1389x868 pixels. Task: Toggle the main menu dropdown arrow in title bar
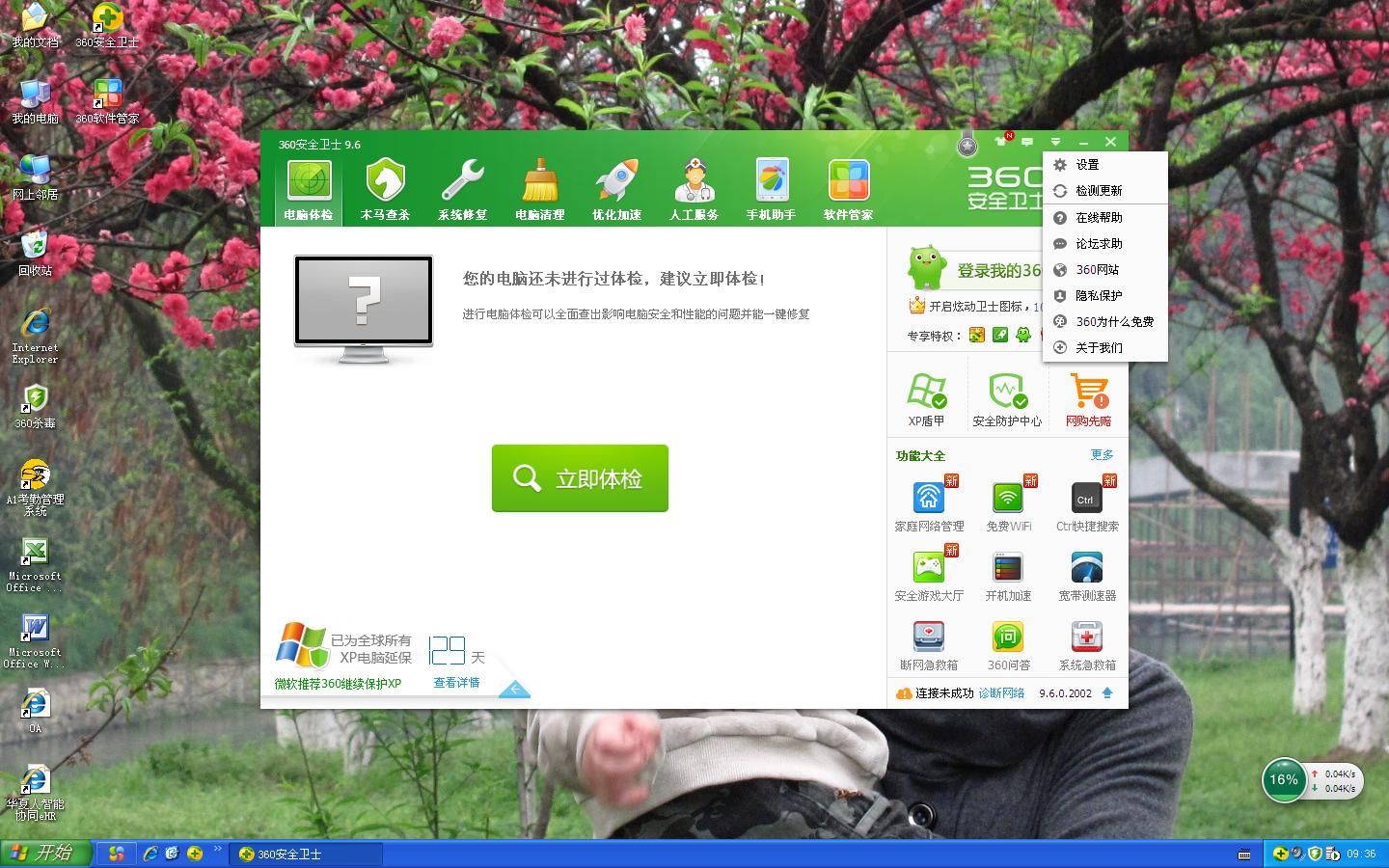click(x=1055, y=142)
